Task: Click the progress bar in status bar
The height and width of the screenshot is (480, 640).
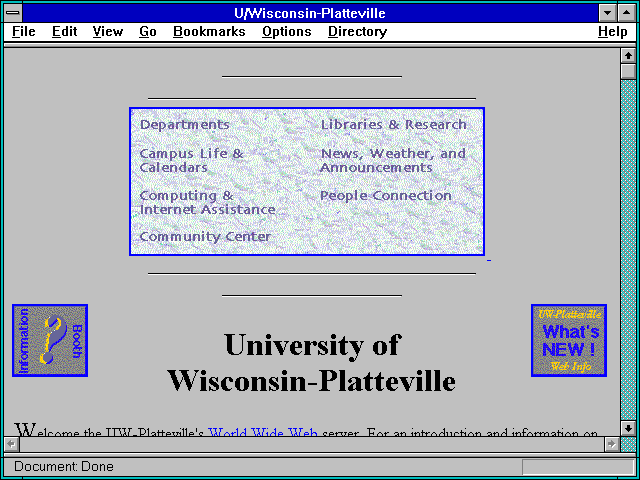Action: pyautogui.click(x=578, y=467)
